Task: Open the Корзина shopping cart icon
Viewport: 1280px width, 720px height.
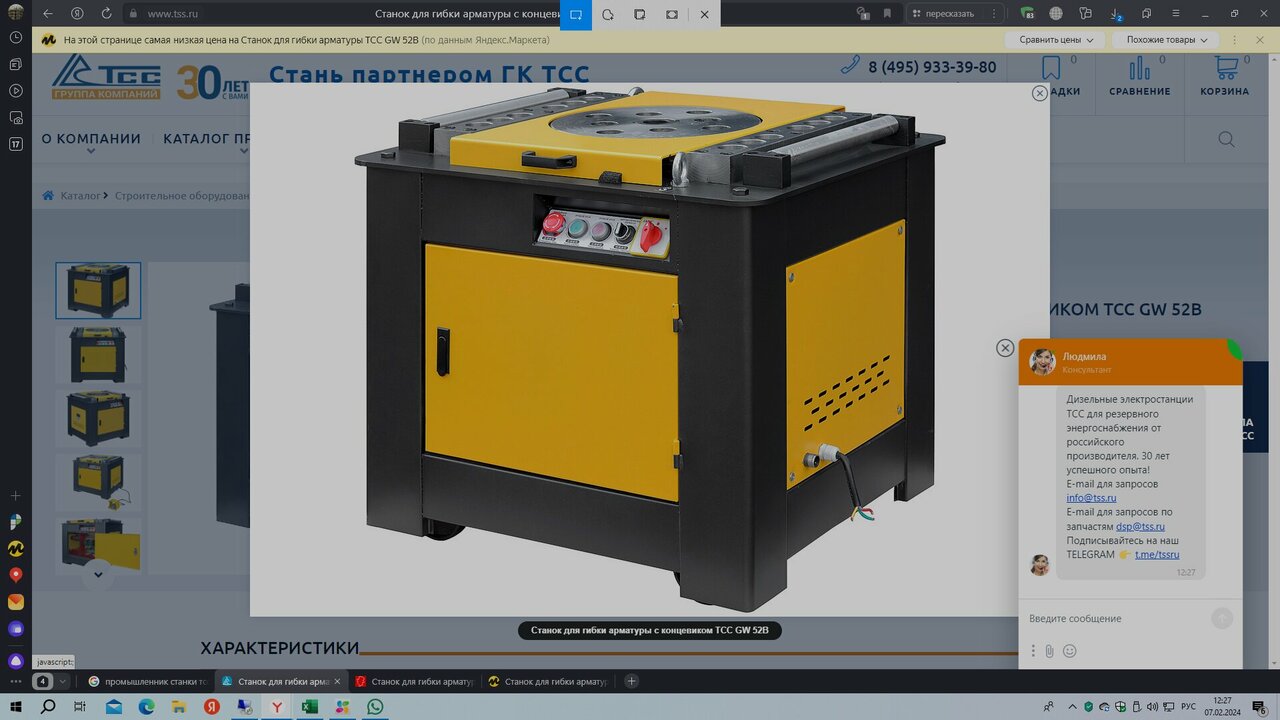Action: coord(1225,76)
